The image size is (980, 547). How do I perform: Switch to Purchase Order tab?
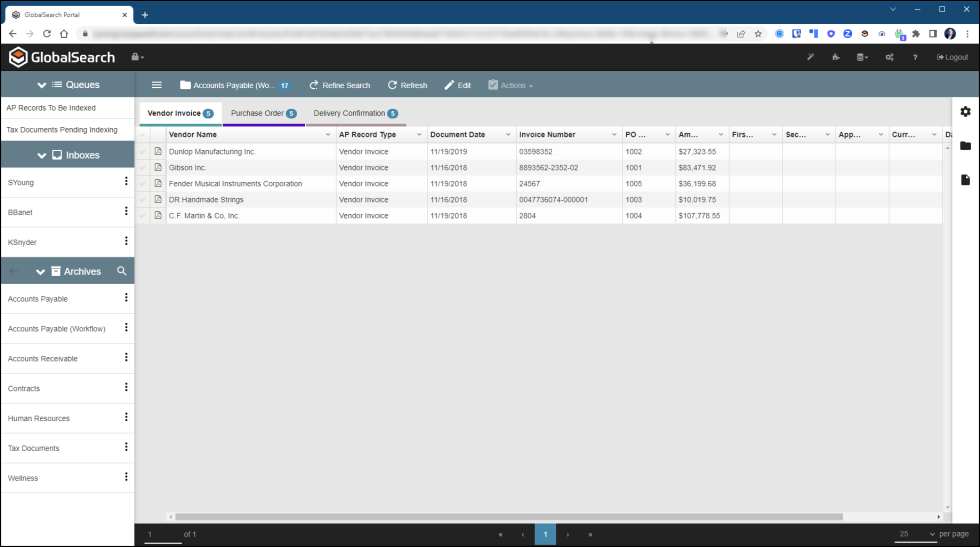click(x=263, y=113)
